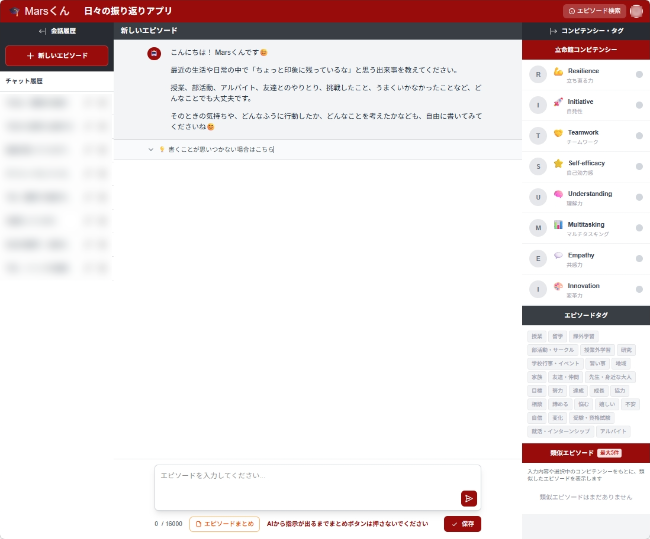Open エピソード検索 from the header
Image resolution: width=650 pixels, height=539 pixels.
(594, 11)
